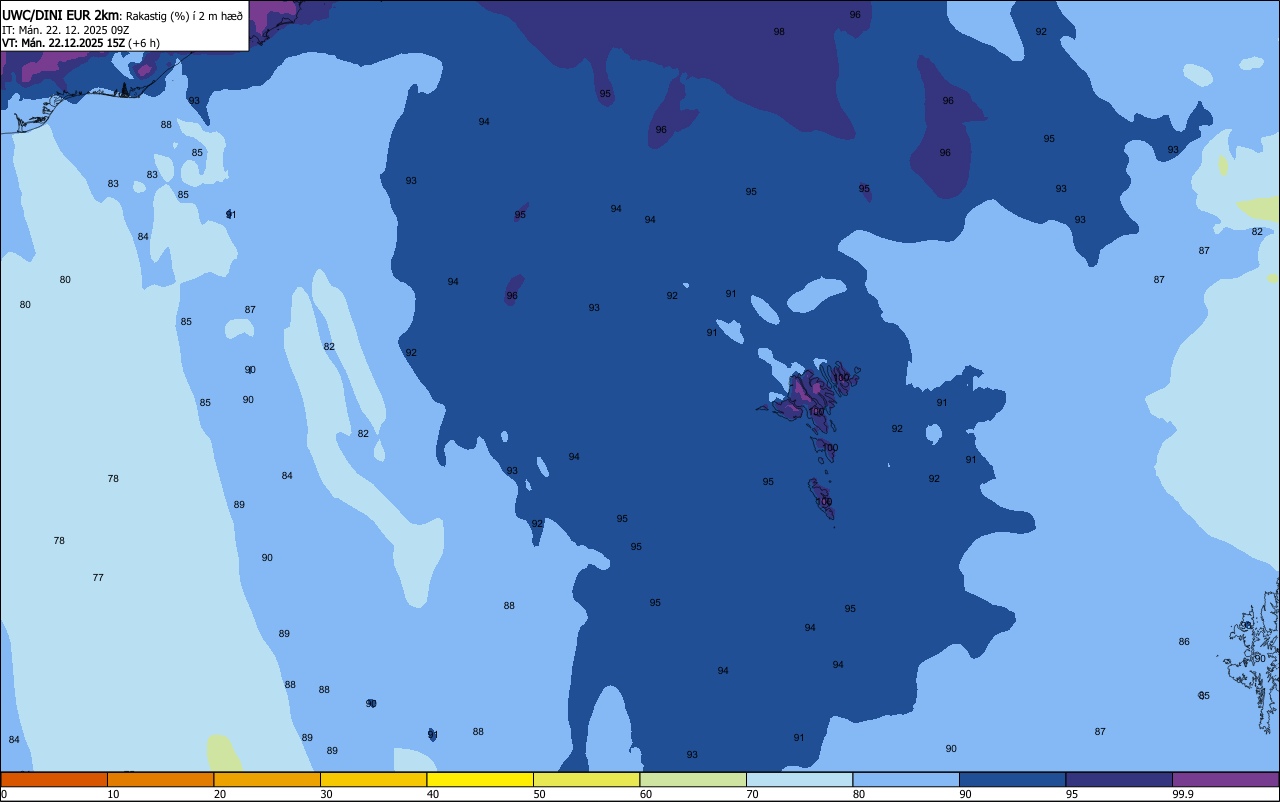Viewport: 1280px width, 802px height.
Task: Click the initial time line 'IT: Mán. 22. 12. 2025 09Z'
Action: coord(65,30)
